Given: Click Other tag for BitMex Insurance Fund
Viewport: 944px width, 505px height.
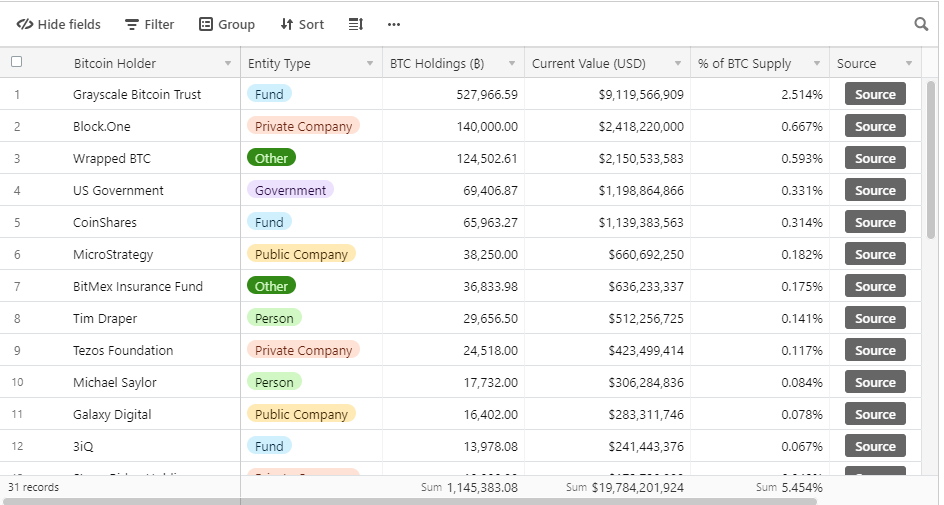Looking at the screenshot, I should click(272, 286).
